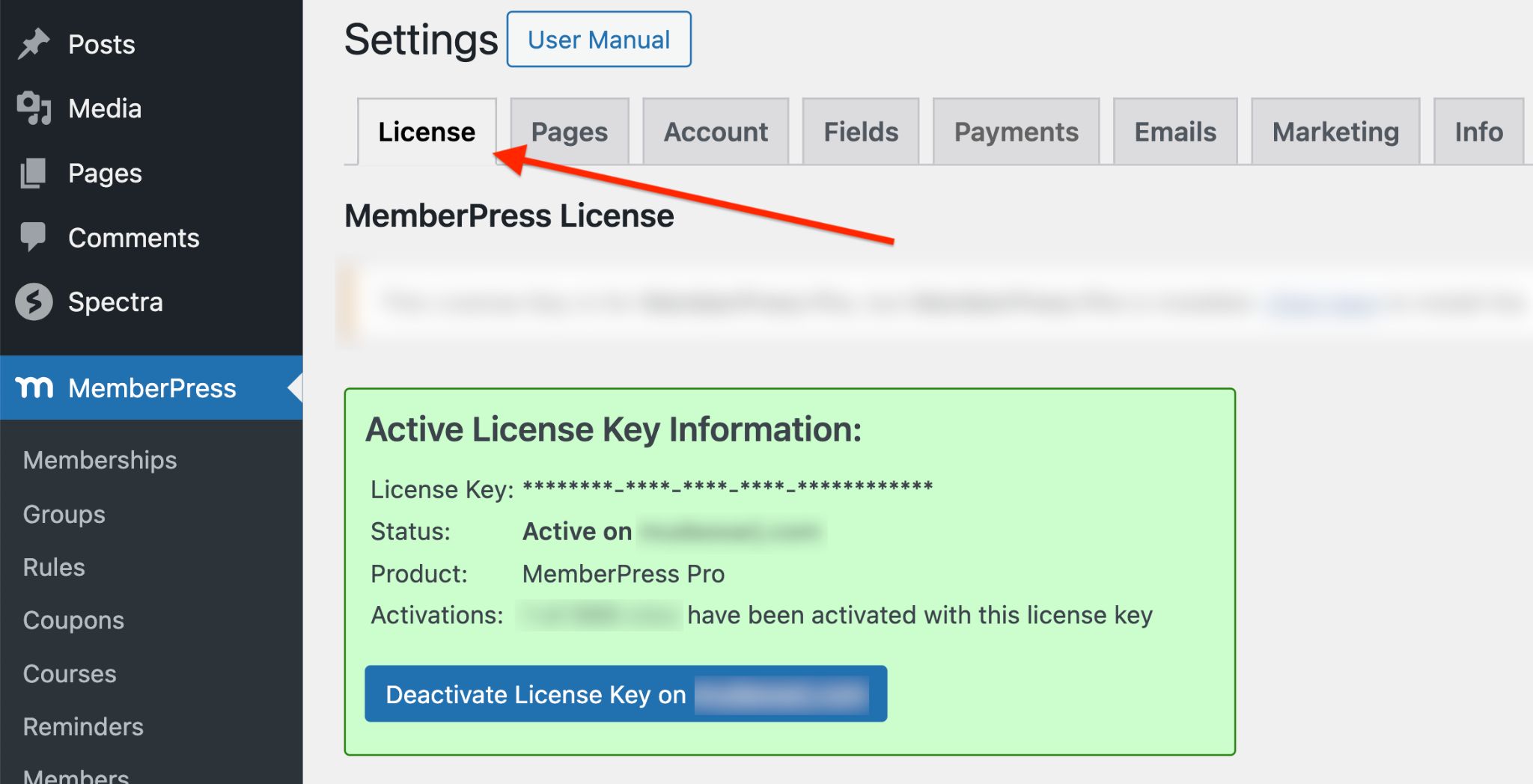Click the 'Settings' page title
The image size is (1533, 784).
(x=421, y=40)
